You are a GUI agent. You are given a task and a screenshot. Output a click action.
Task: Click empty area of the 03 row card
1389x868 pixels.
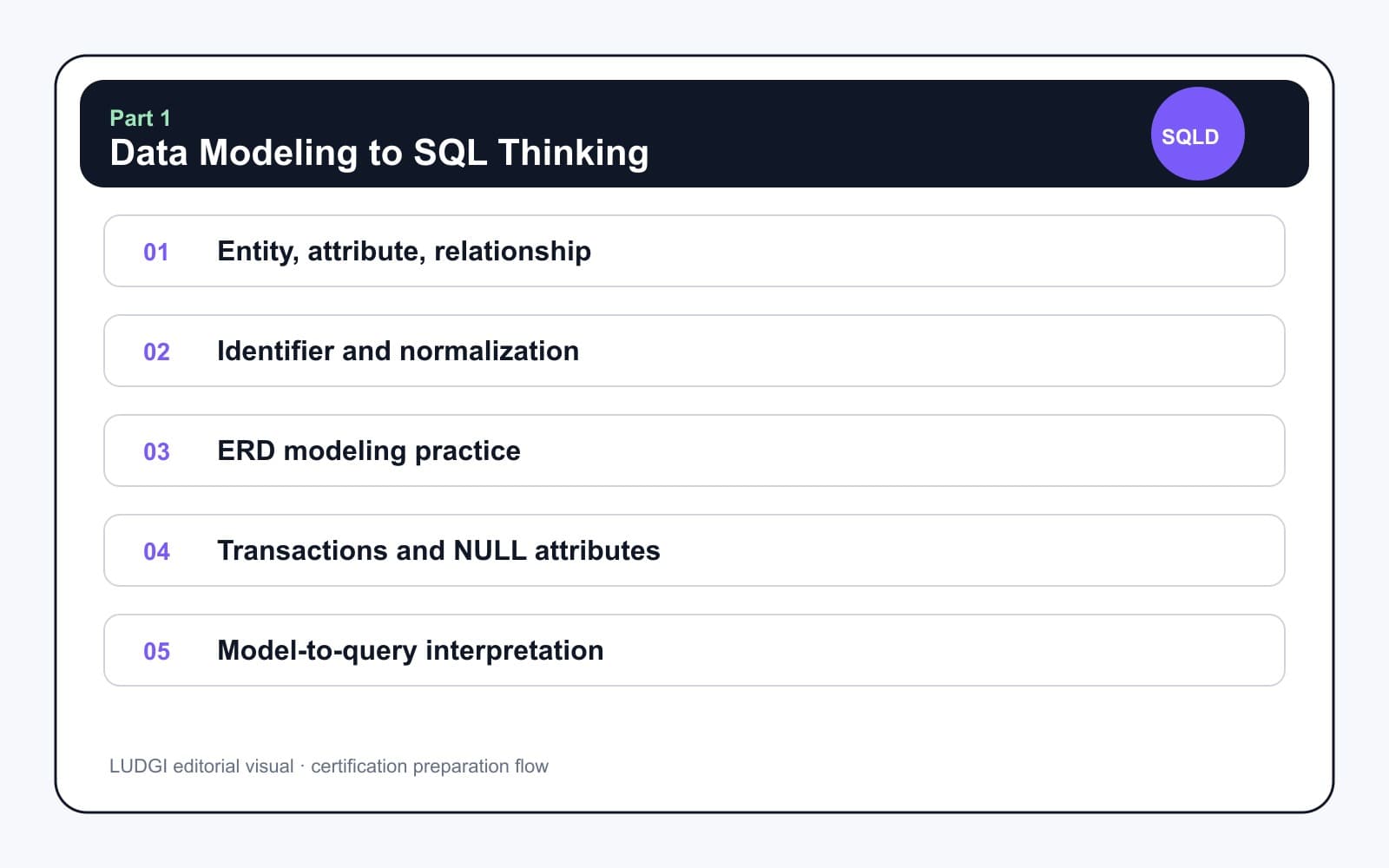[x=903, y=450]
